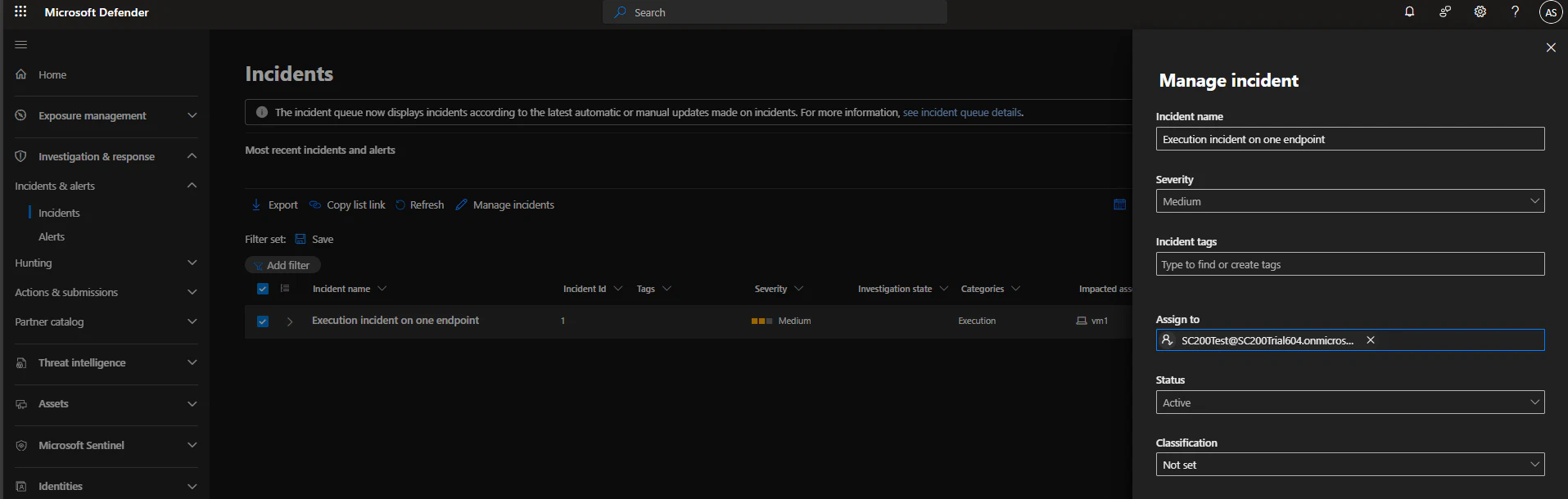Open Severity column header menu
This screenshot has height=499, width=1568.
coord(799,289)
